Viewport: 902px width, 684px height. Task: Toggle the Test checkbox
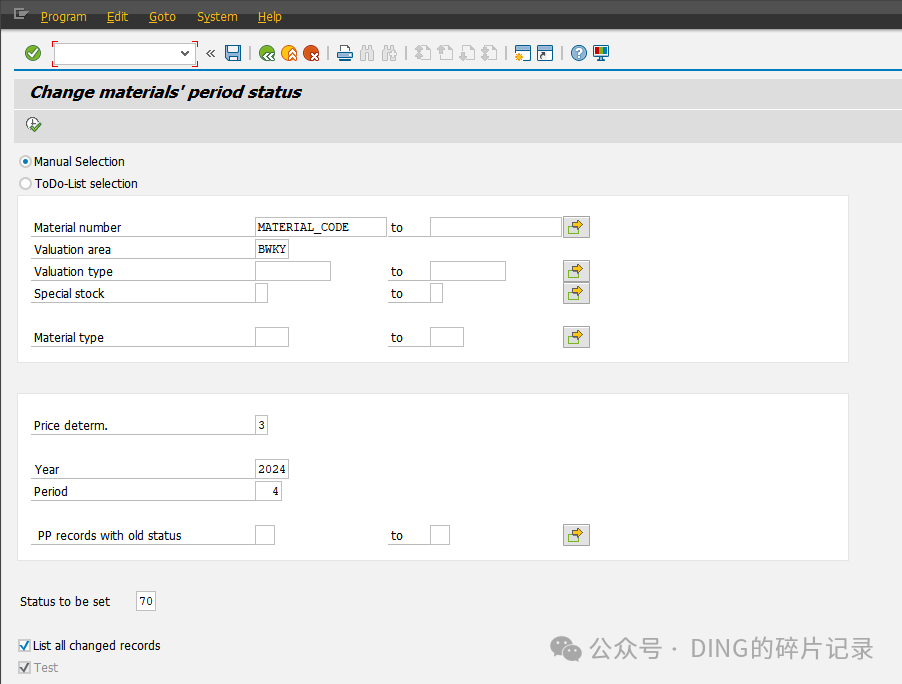coord(24,667)
